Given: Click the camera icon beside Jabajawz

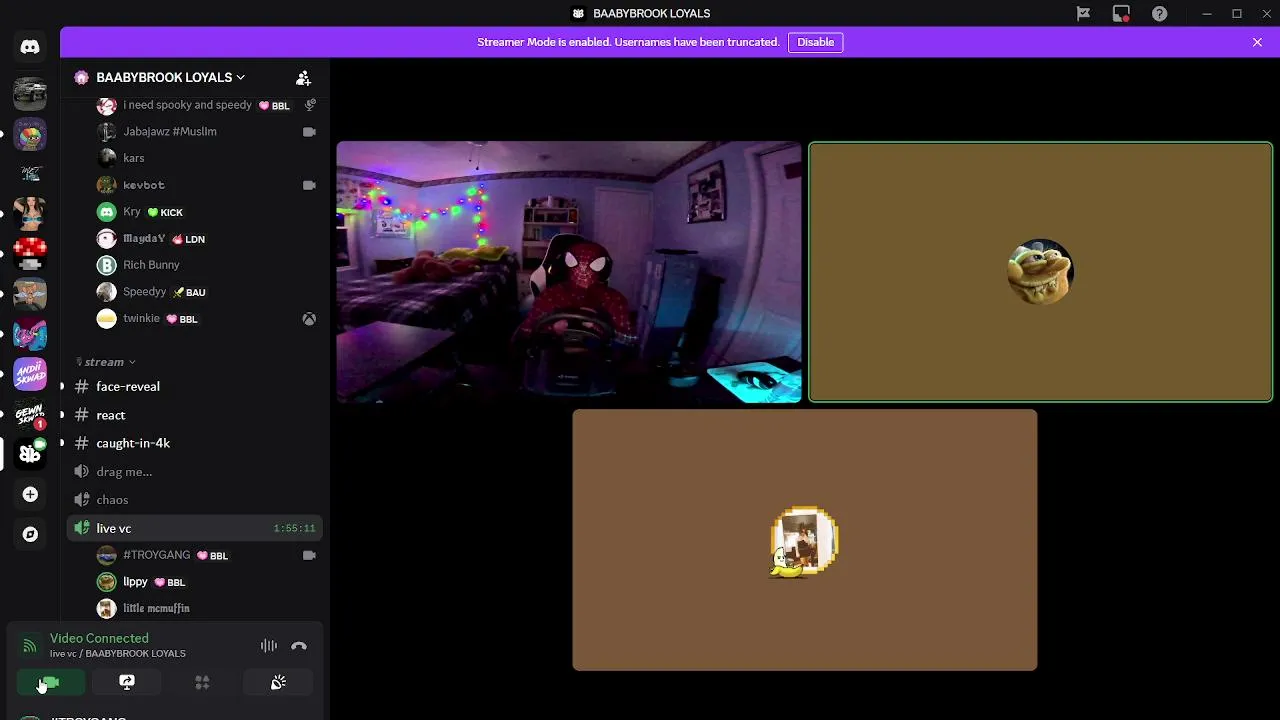Looking at the screenshot, I should (x=310, y=132).
